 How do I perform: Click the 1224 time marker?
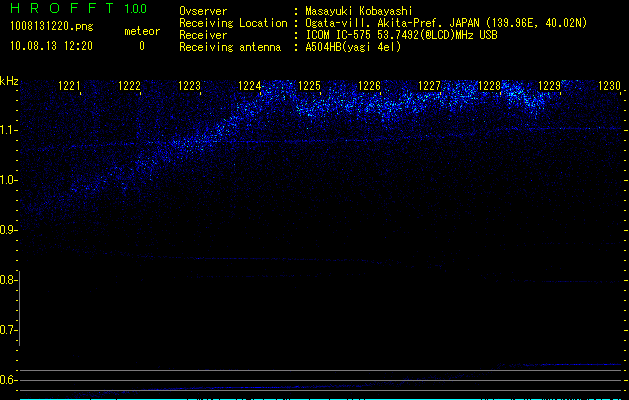pos(250,86)
